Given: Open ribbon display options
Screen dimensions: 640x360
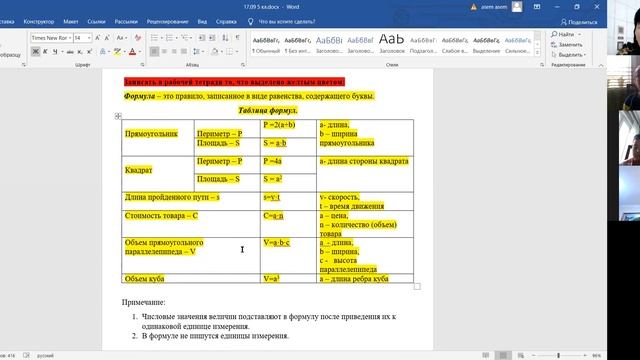Looking at the screenshot, I should pos(537,7).
